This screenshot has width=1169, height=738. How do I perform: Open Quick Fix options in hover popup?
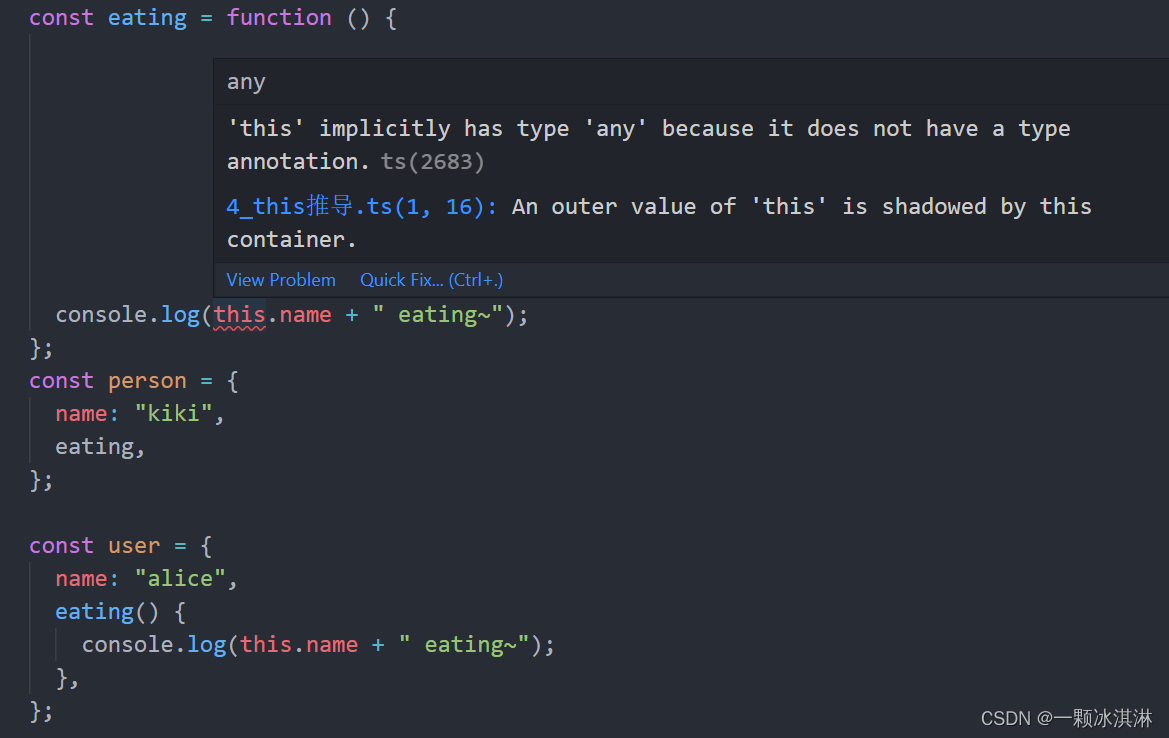pos(431,280)
